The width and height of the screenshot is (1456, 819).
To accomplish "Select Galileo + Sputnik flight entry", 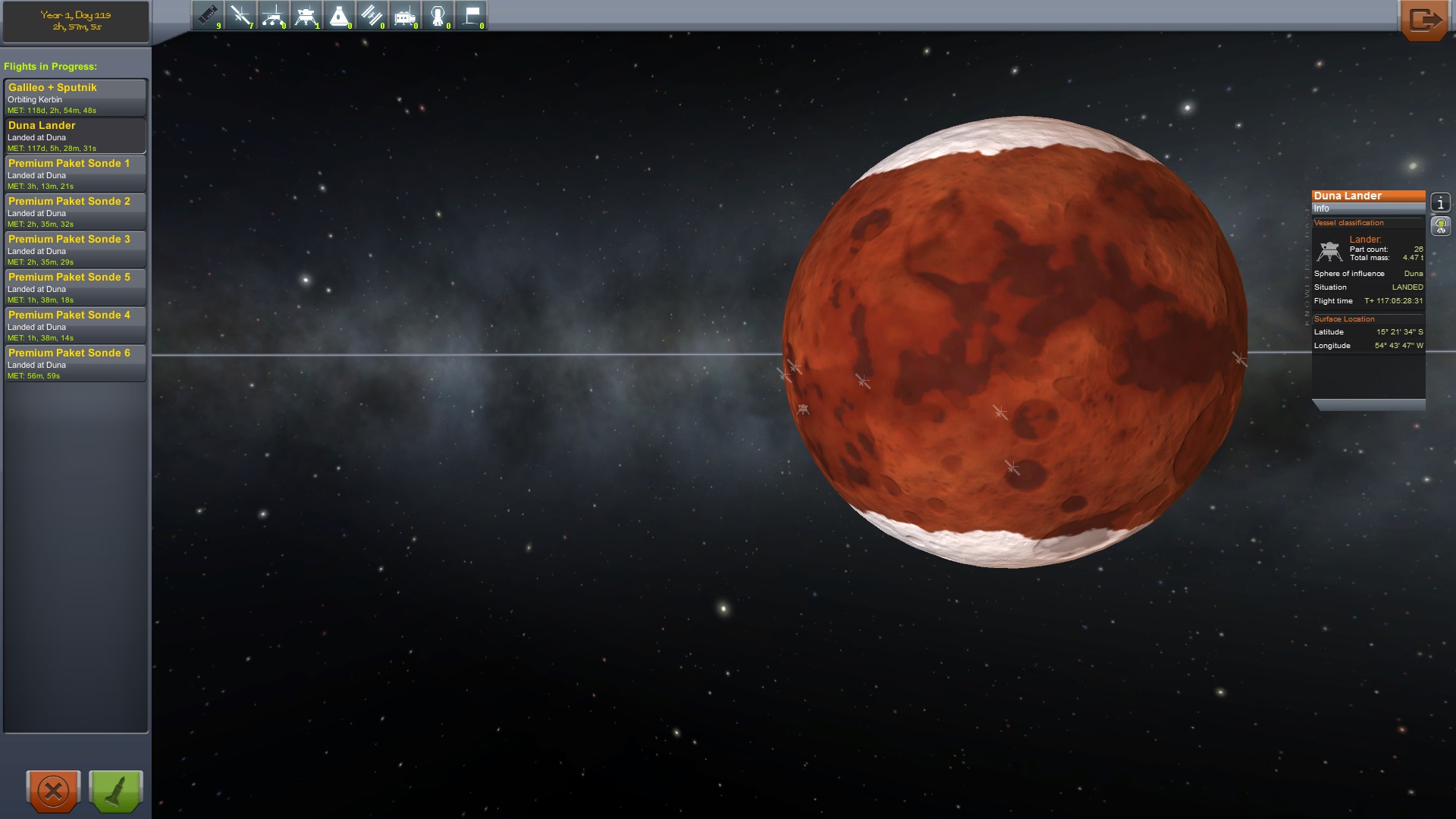I will 75,98.
